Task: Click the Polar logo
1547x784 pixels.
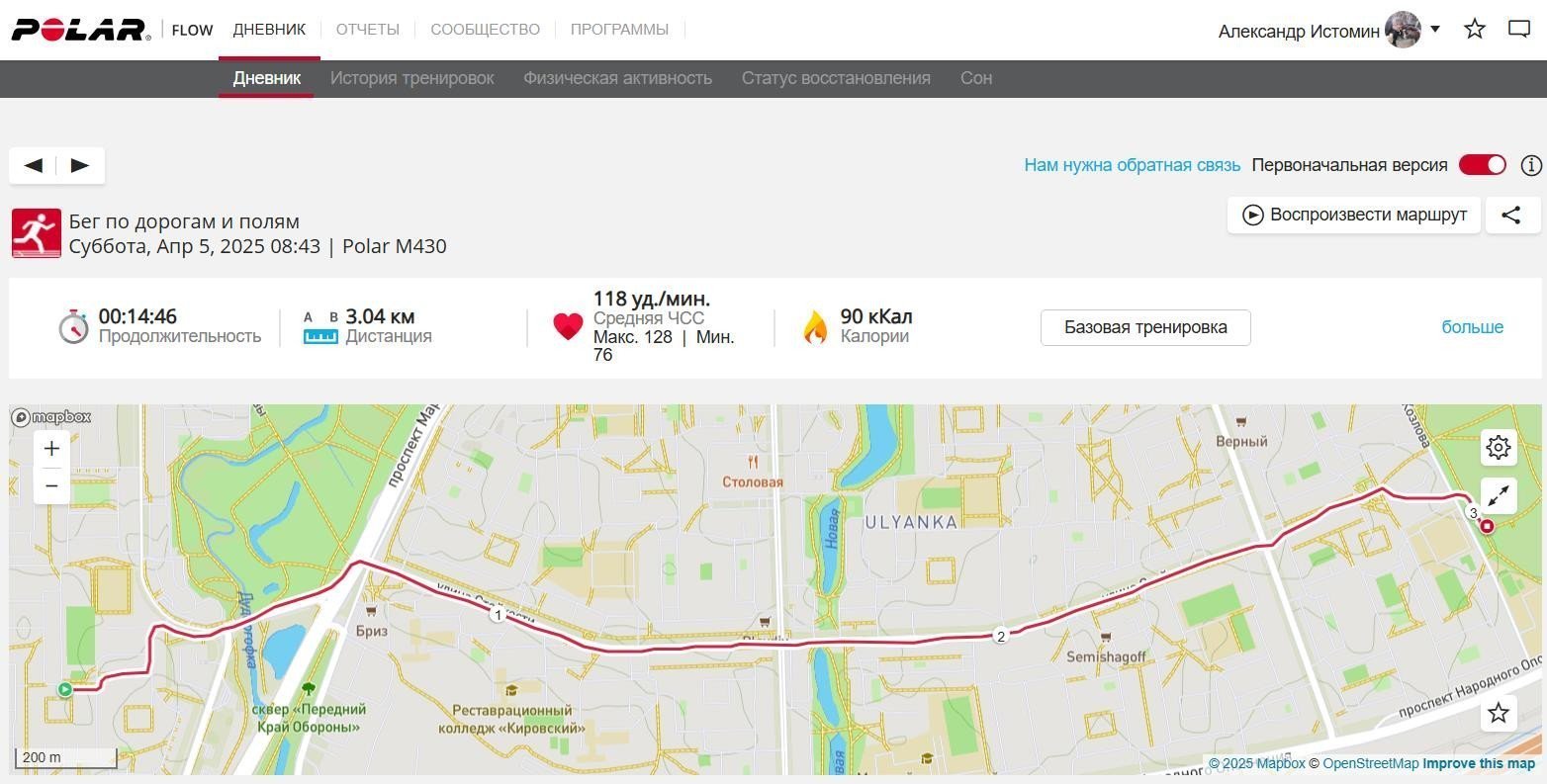Action: pos(81,30)
